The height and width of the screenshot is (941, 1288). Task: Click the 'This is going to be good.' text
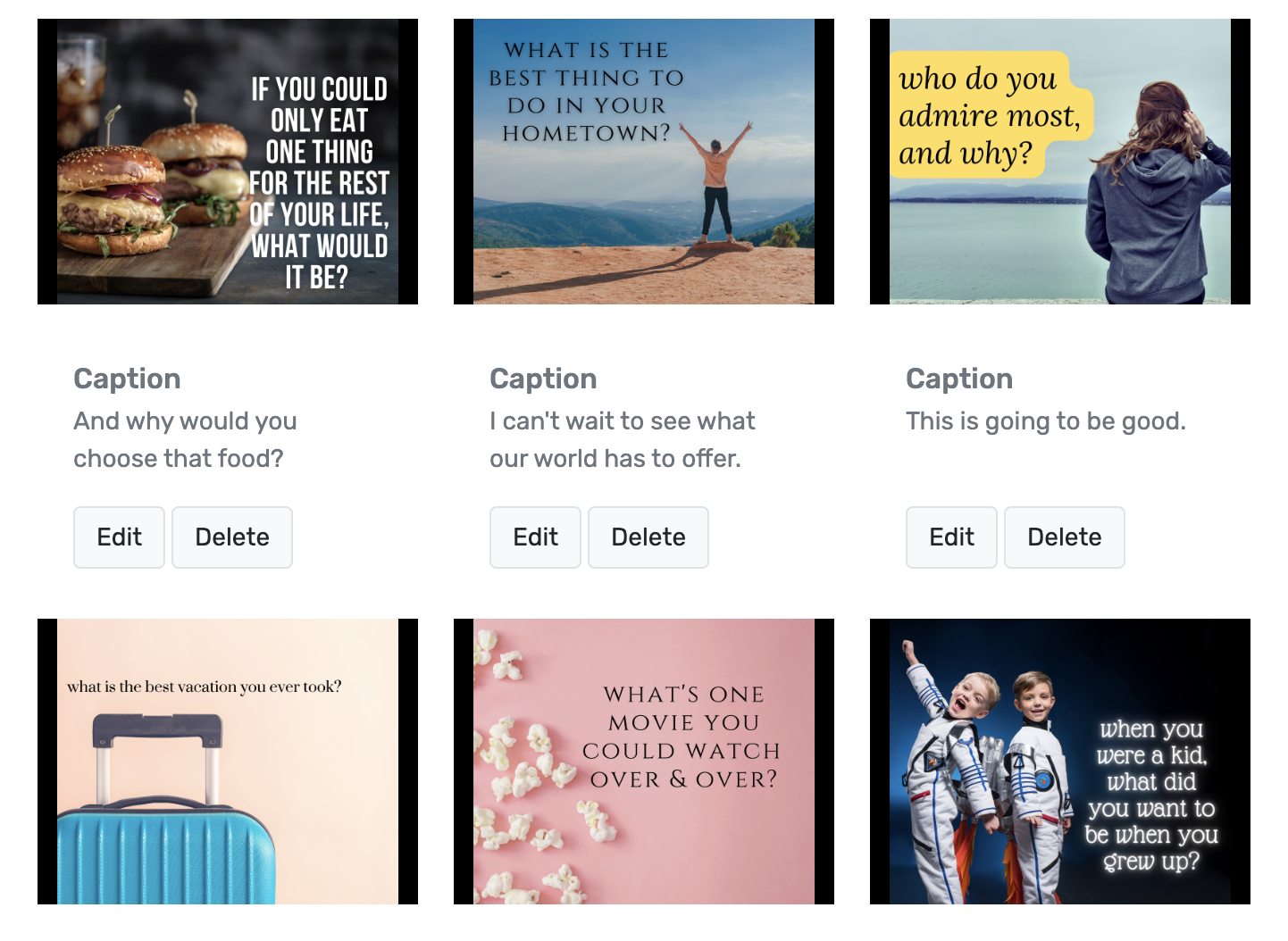point(1046,421)
